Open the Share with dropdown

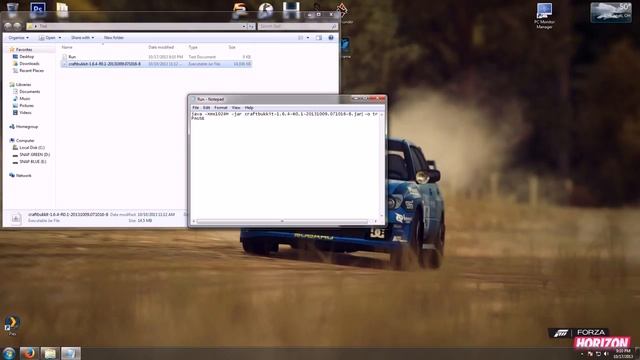(82, 38)
